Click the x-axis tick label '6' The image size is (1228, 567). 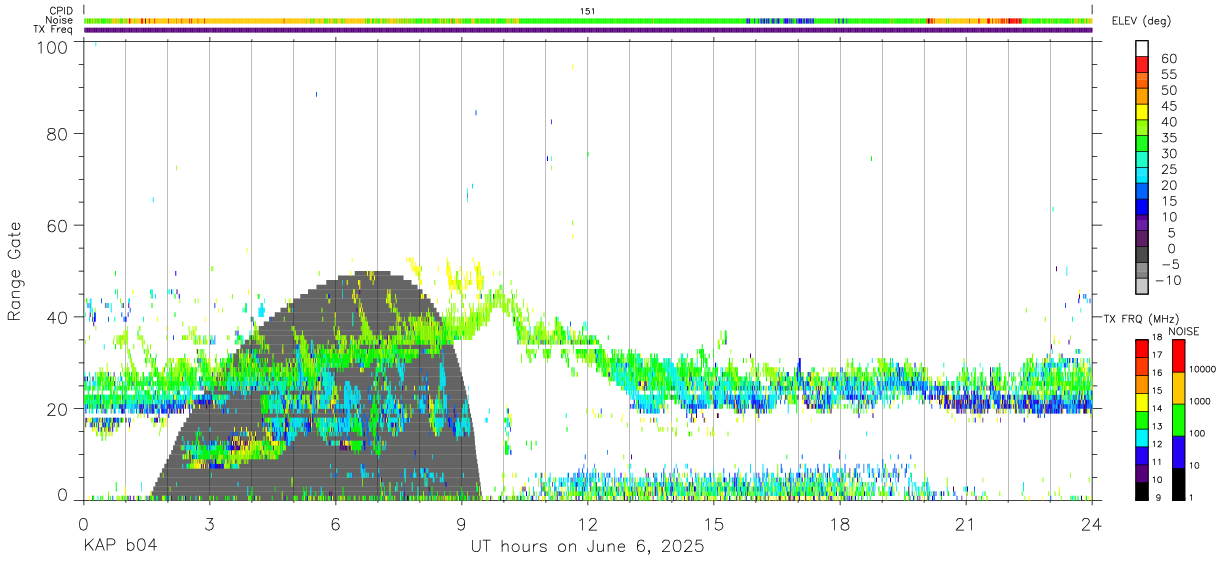pyautogui.click(x=335, y=526)
